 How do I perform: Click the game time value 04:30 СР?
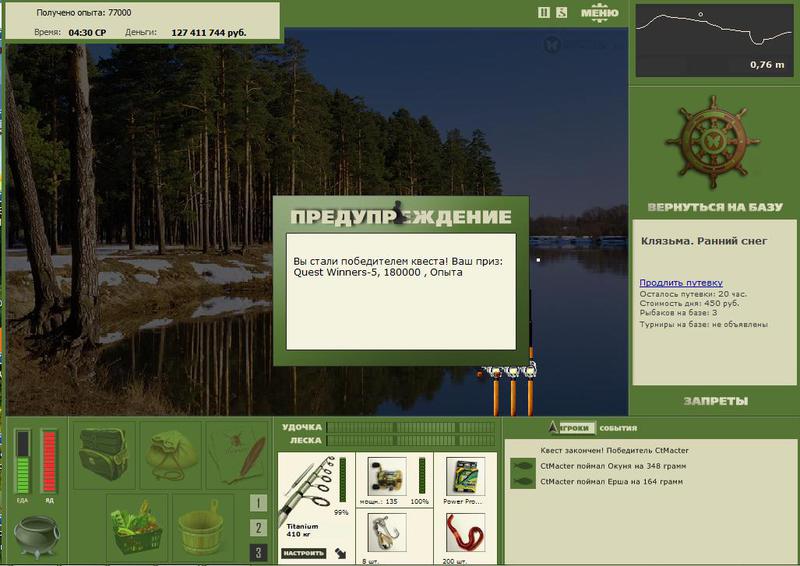[x=87, y=33]
